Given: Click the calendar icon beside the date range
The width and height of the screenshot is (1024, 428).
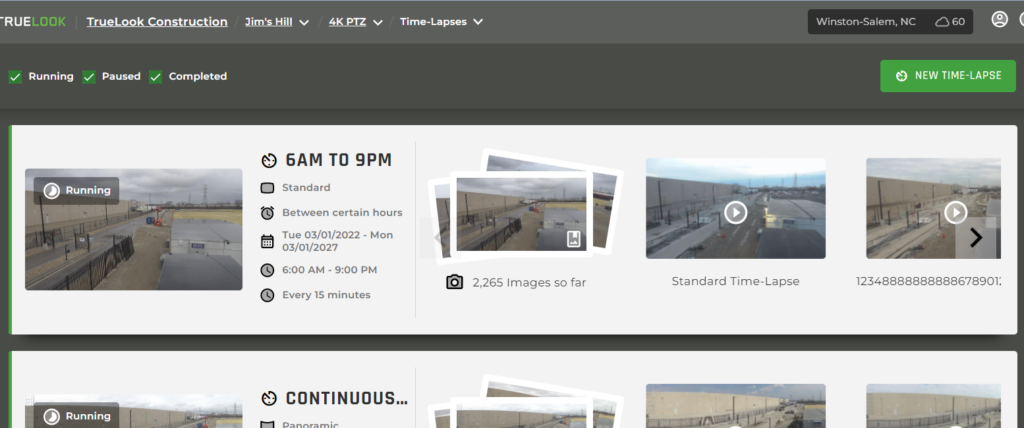Looking at the screenshot, I should 267,242.
